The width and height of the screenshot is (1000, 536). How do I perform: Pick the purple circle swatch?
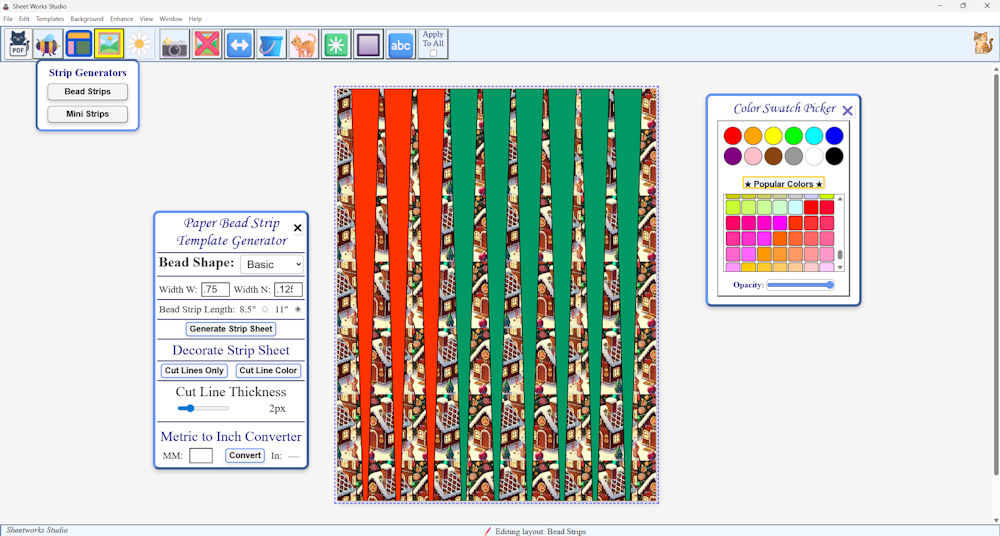click(733, 156)
